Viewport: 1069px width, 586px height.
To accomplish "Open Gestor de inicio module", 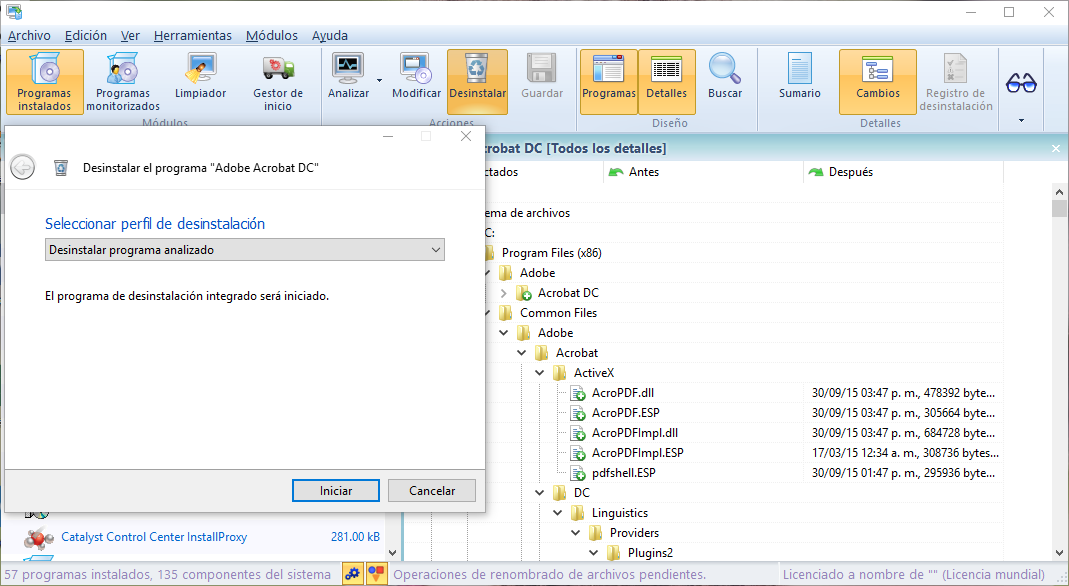I will click(x=277, y=82).
